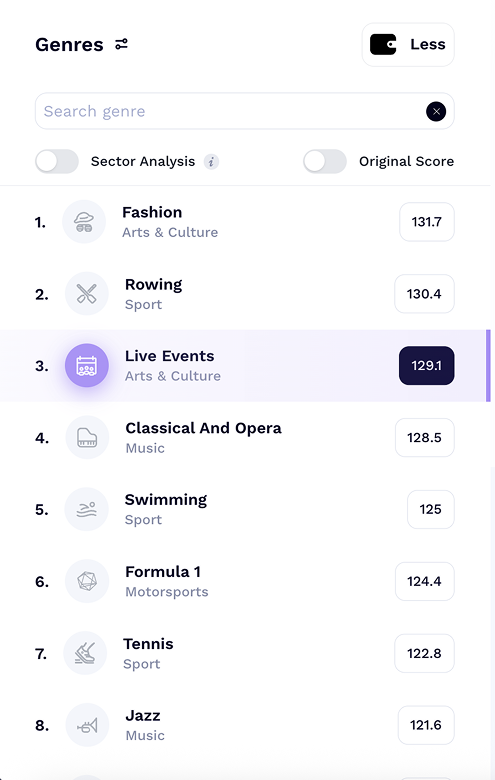Clear the genre search with the X button
The height and width of the screenshot is (780, 495).
click(x=436, y=111)
